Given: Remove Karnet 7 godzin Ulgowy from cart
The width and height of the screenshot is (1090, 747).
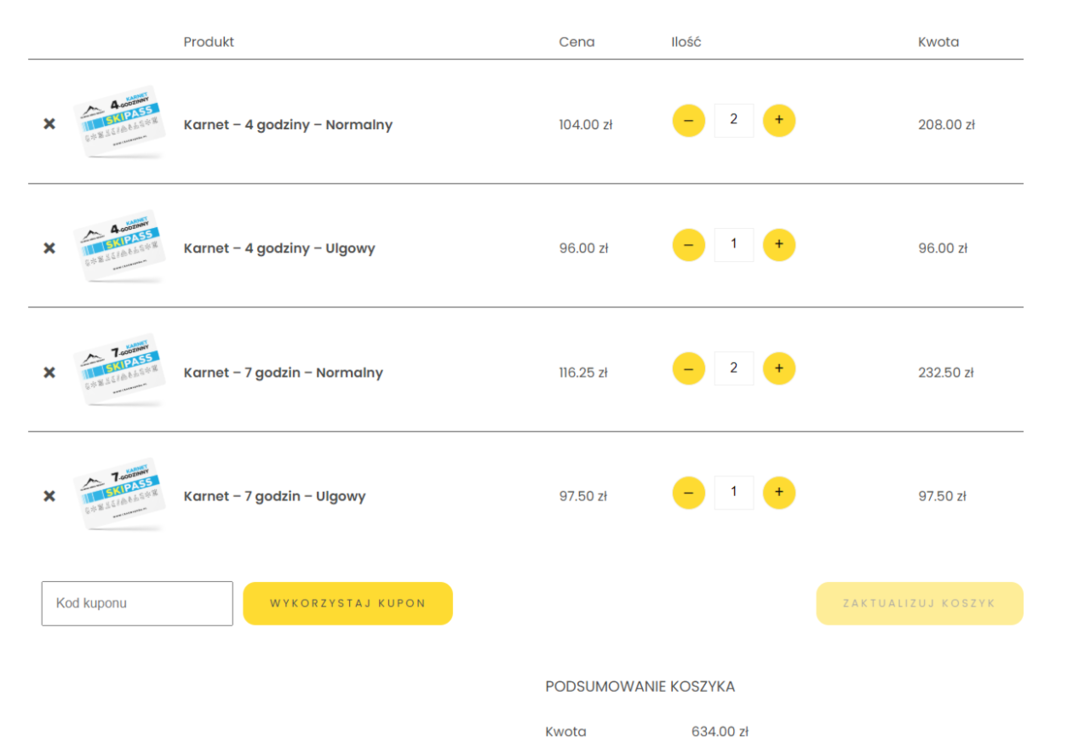Looking at the screenshot, I should point(49,496).
